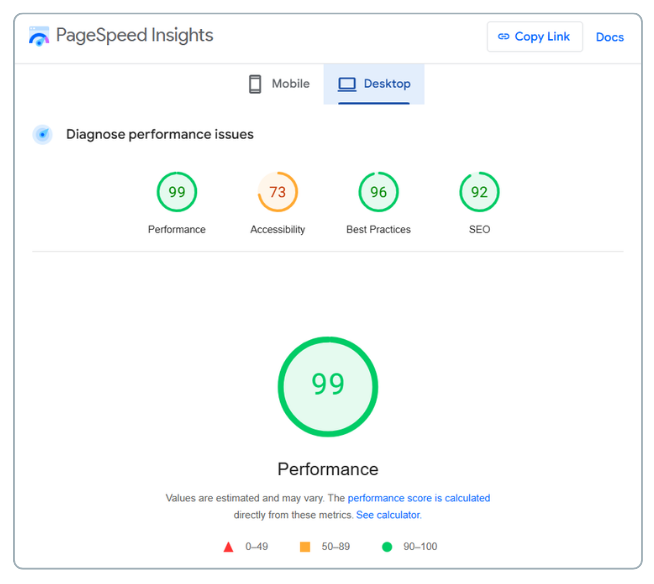654x584 pixels.
Task: Click the Diagnose performance issues heading
Action: point(160,134)
